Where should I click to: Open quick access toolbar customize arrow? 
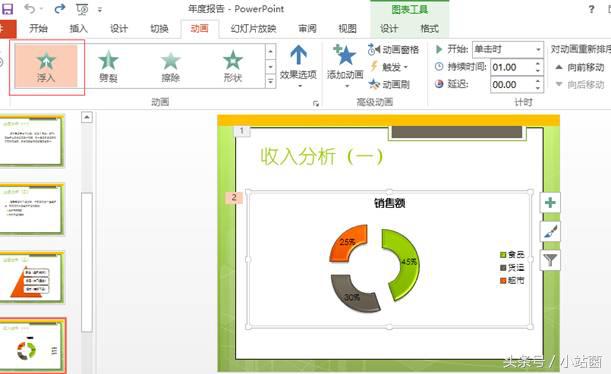pyautogui.click(x=100, y=10)
